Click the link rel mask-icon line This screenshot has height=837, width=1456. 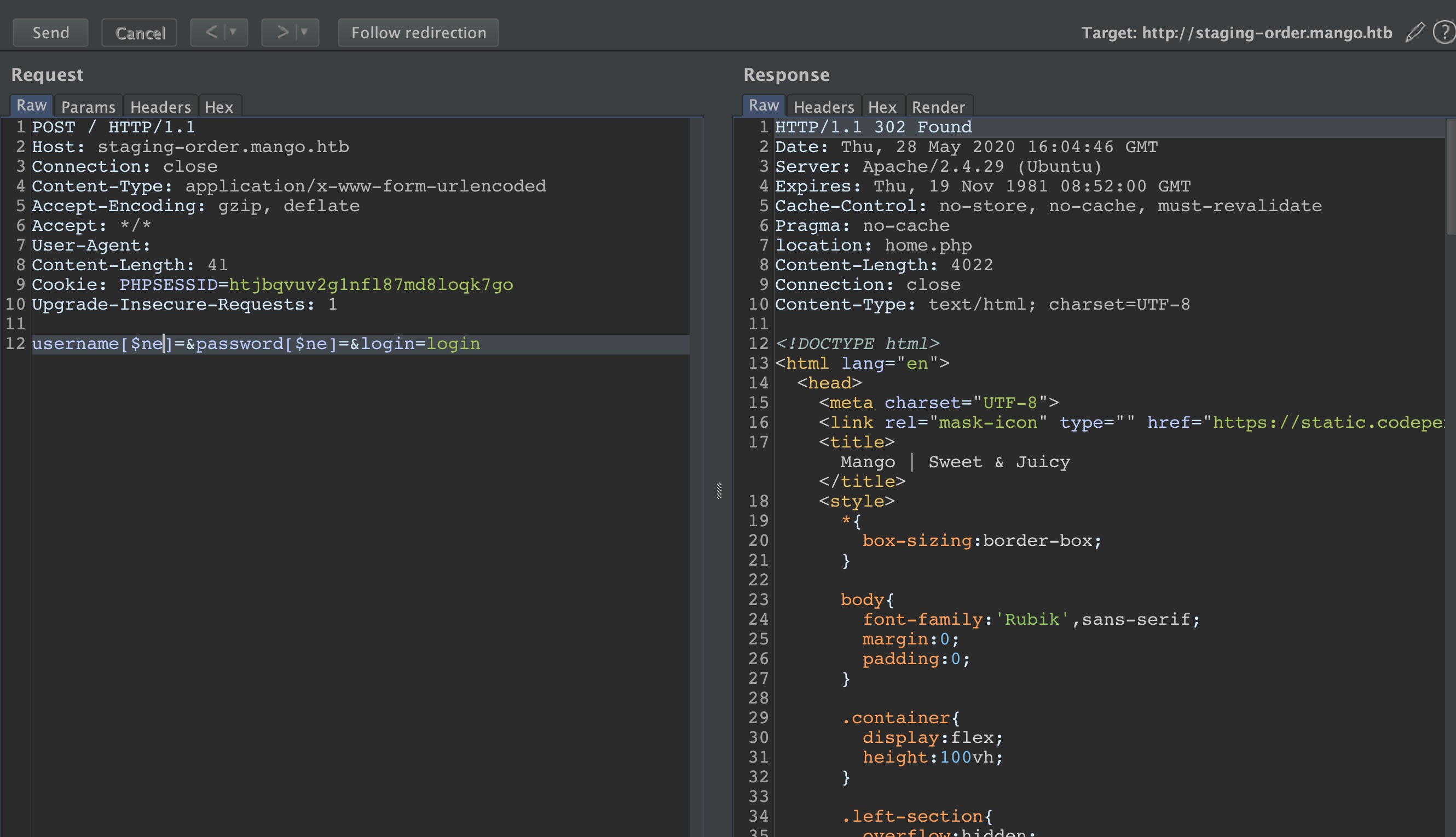pyautogui.click(x=1131, y=422)
